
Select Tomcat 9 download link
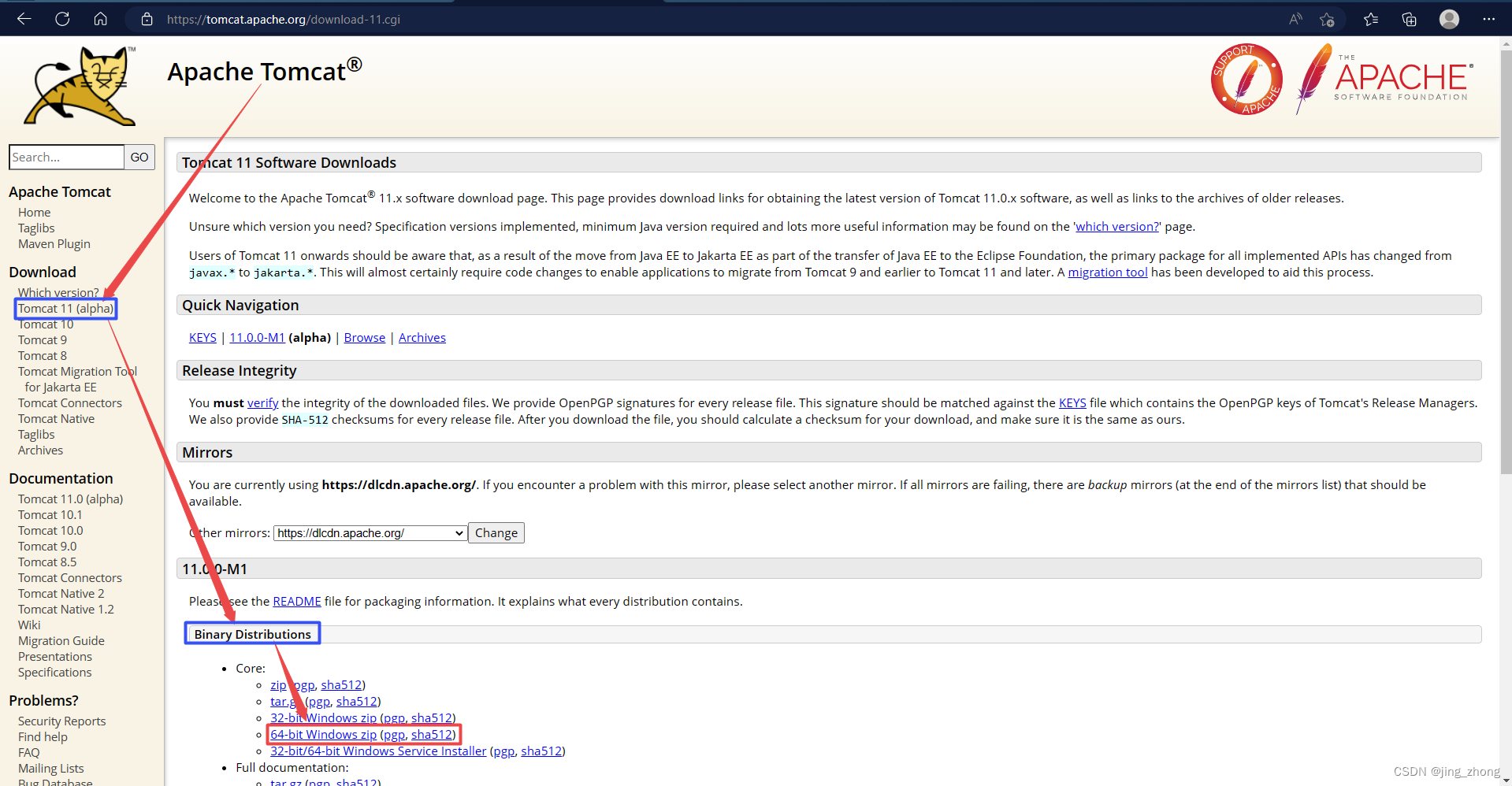(x=43, y=340)
